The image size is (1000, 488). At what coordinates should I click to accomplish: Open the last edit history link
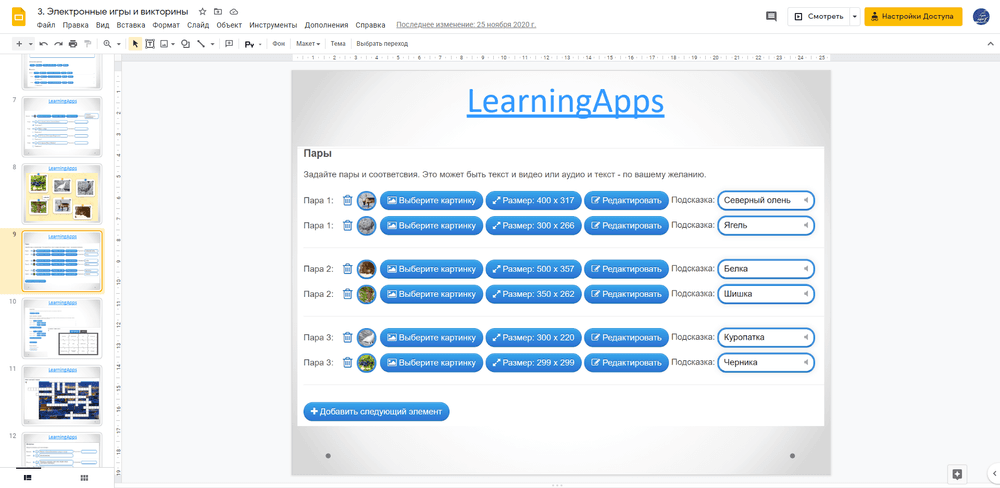pyautogui.click(x=466, y=26)
